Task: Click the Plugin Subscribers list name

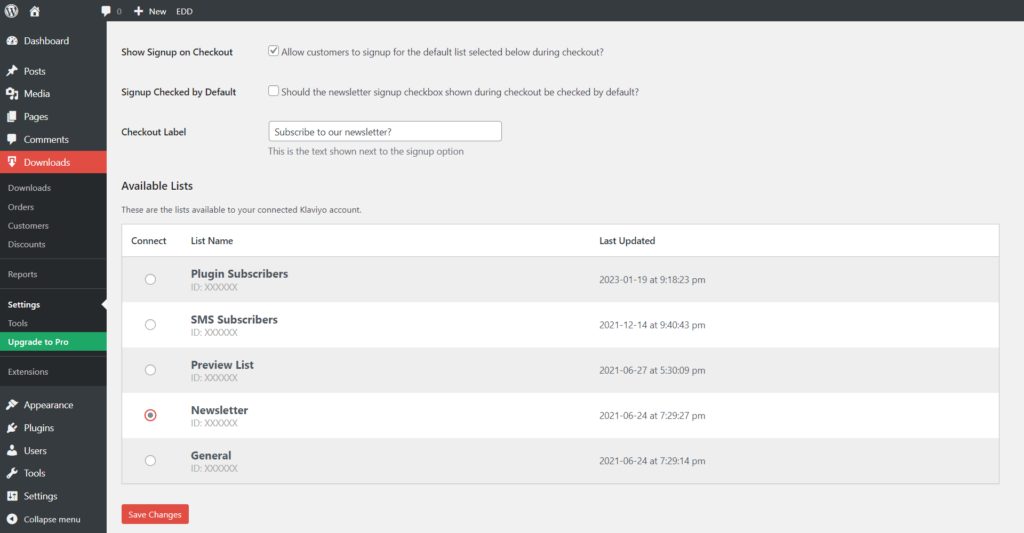Action: 239,274
